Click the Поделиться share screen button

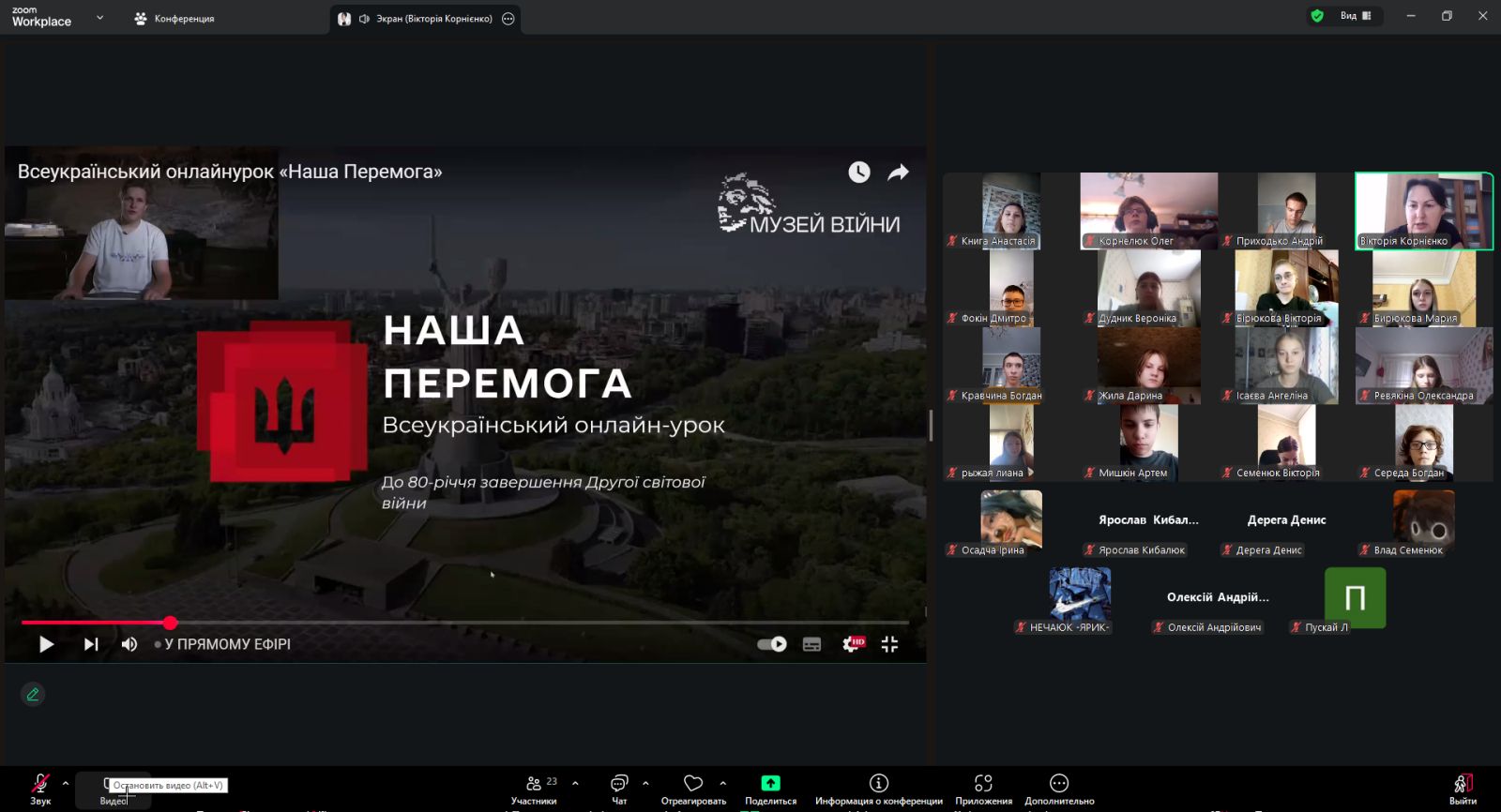click(770, 789)
